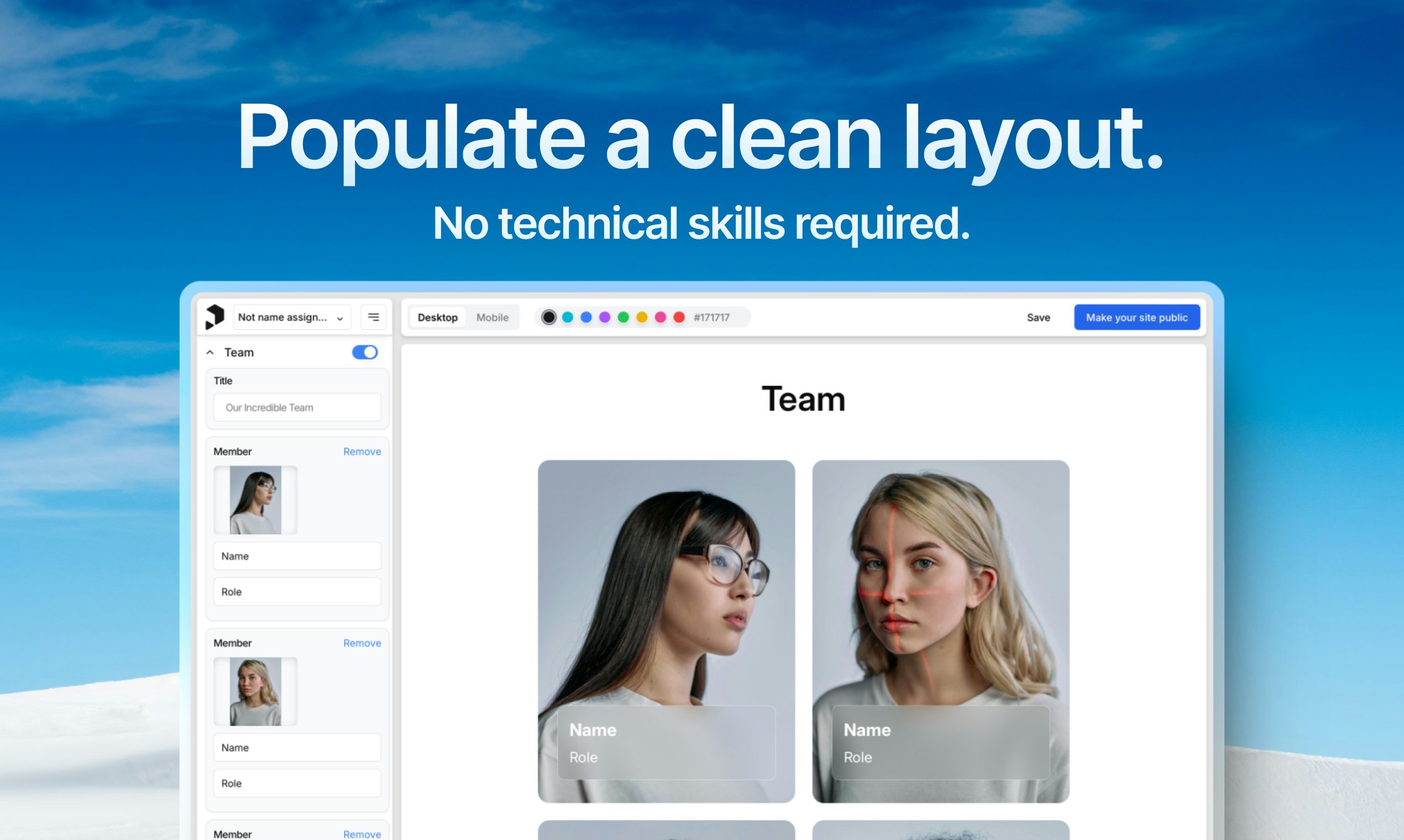This screenshot has height=840, width=1404.
Task: Select the cyan color swatch
Action: point(567,317)
